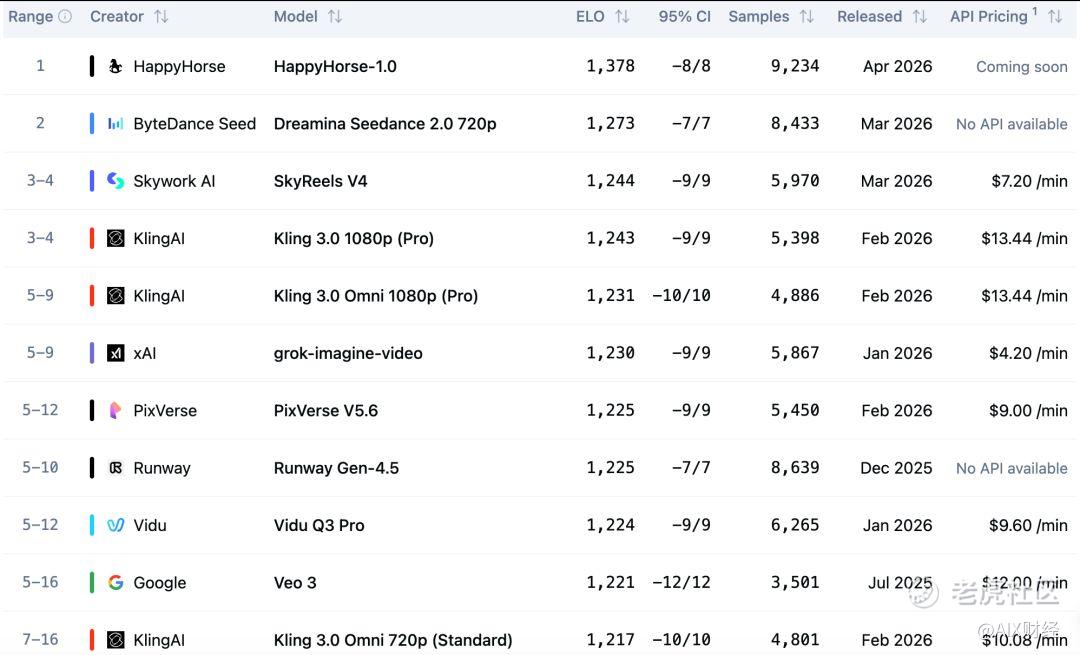Sort table by Model column arrows
1080x655 pixels.
click(x=335, y=17)
